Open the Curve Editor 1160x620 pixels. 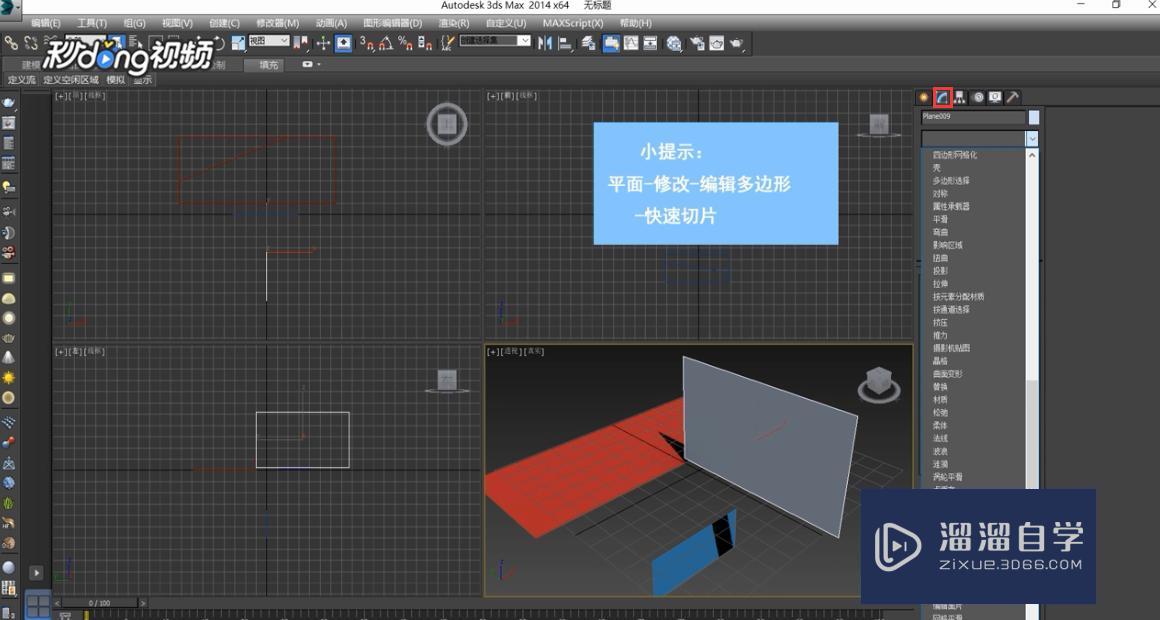(630, 43)
